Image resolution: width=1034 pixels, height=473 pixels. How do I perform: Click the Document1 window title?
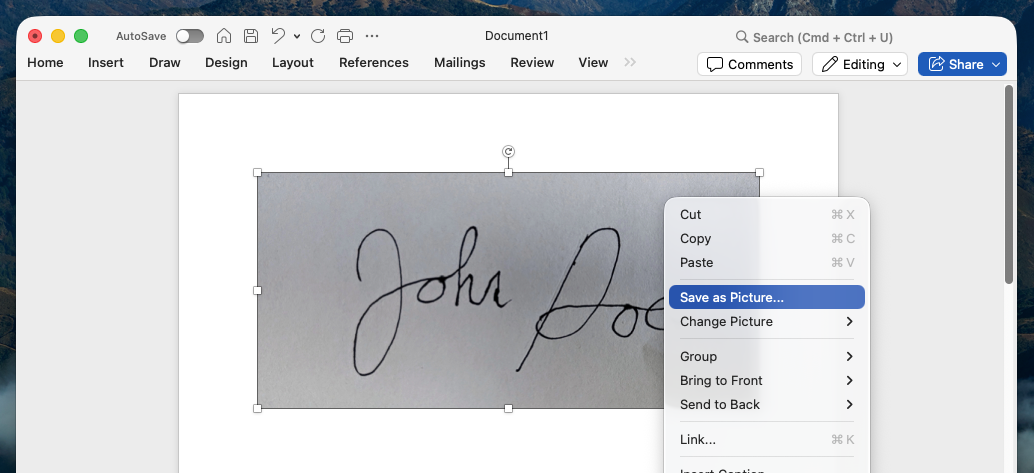tap(516, 36)
